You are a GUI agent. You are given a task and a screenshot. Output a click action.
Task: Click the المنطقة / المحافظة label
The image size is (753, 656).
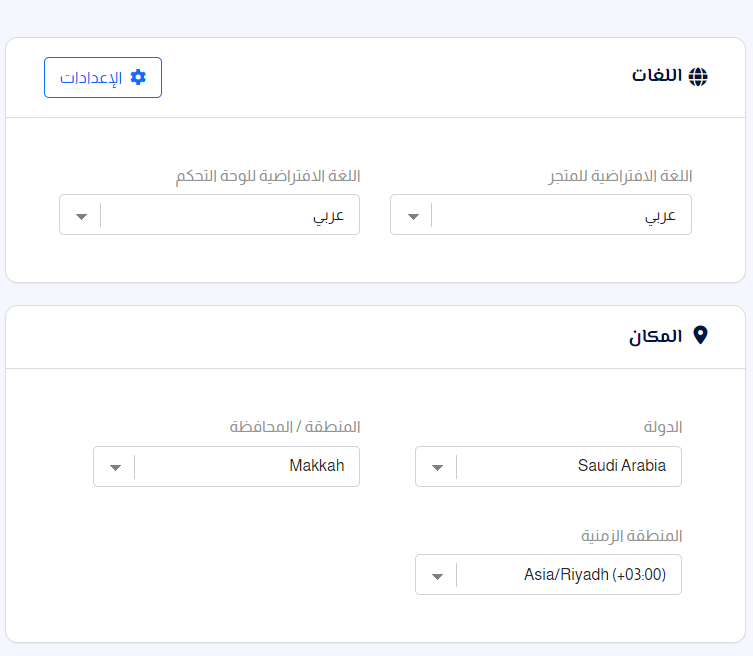pos(294,426)
